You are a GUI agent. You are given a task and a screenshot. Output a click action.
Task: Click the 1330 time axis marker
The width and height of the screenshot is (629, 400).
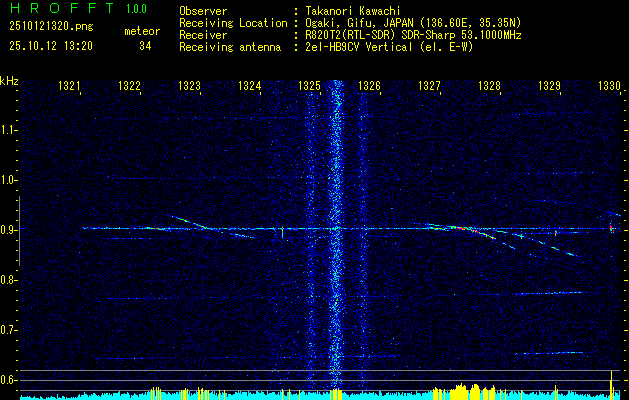[609, 85]
